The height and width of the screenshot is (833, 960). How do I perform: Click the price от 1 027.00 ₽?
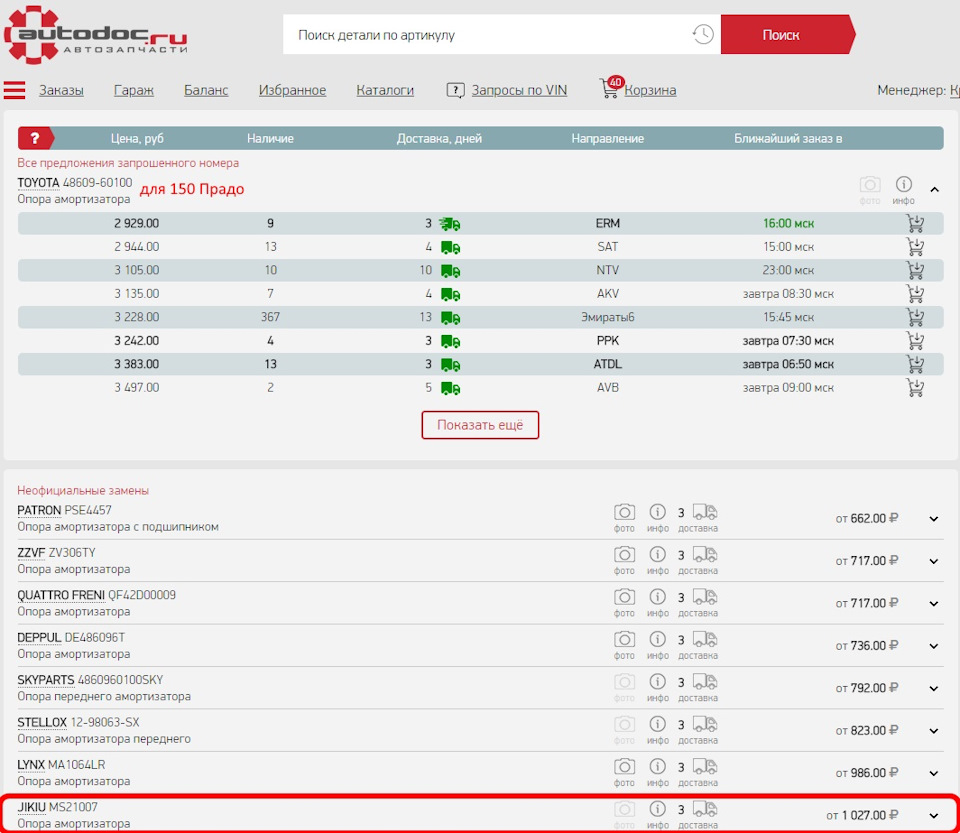[x=862, y=815]
